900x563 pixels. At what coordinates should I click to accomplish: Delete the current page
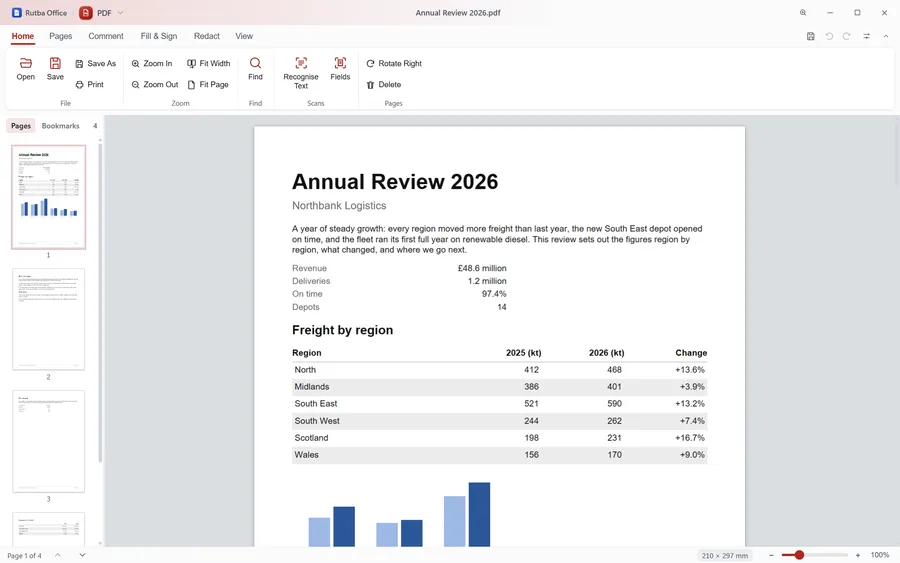pos(383,84)
